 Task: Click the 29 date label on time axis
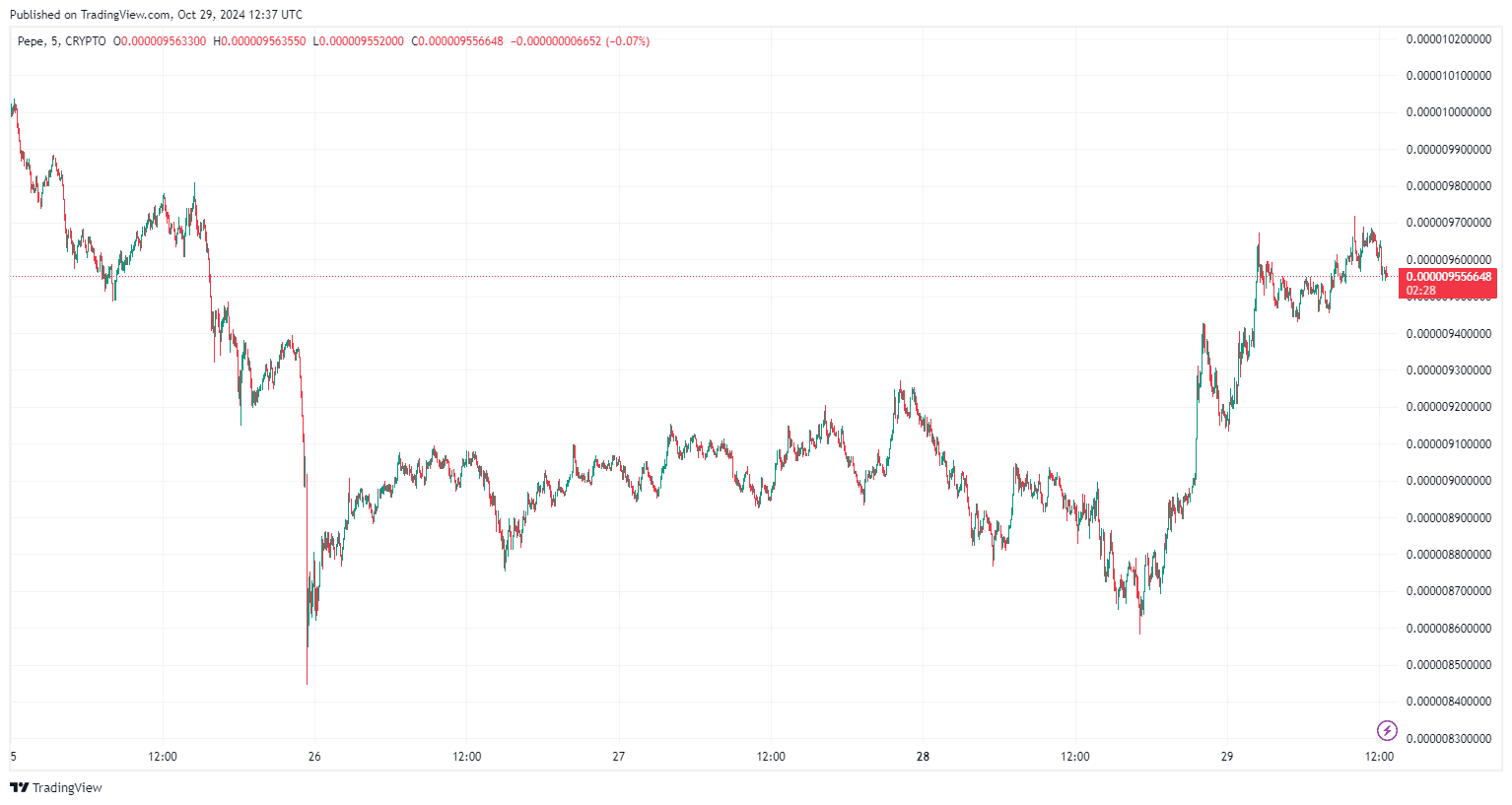(x=1227, y=757)
